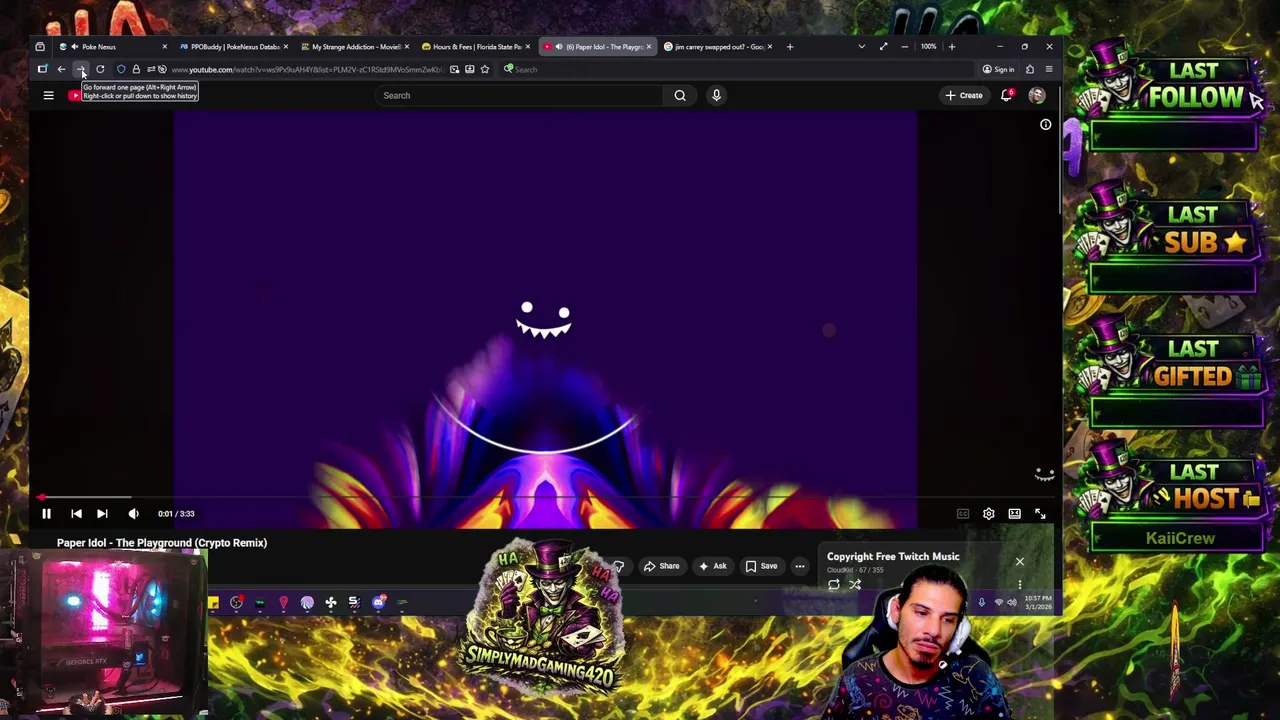Image resolution: width=1280 pixels, height=720 pixels.
Task: Switch video to theater mode
Action: coord(1014,514)
